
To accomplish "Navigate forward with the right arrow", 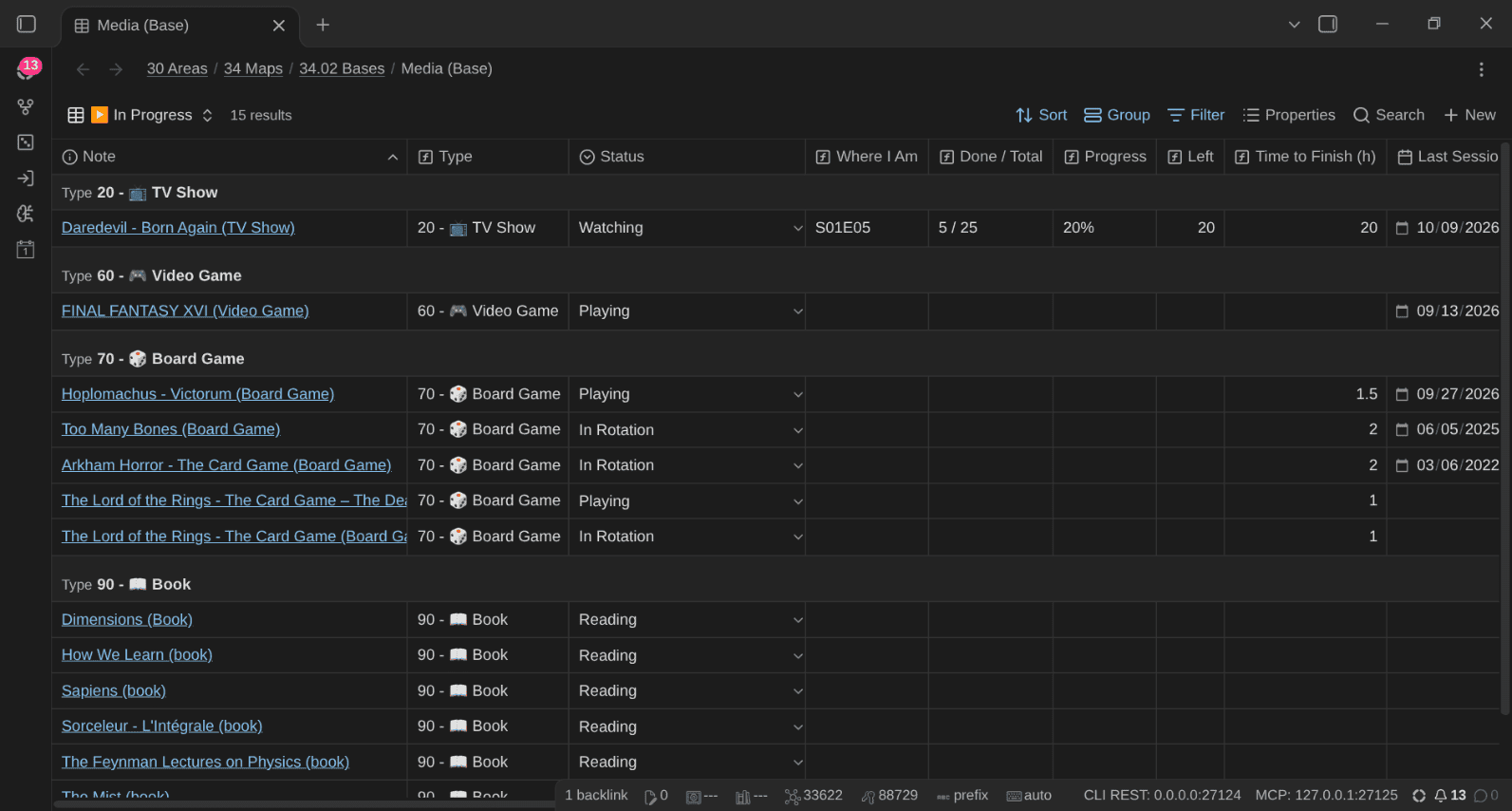I will tap(116, 69).
